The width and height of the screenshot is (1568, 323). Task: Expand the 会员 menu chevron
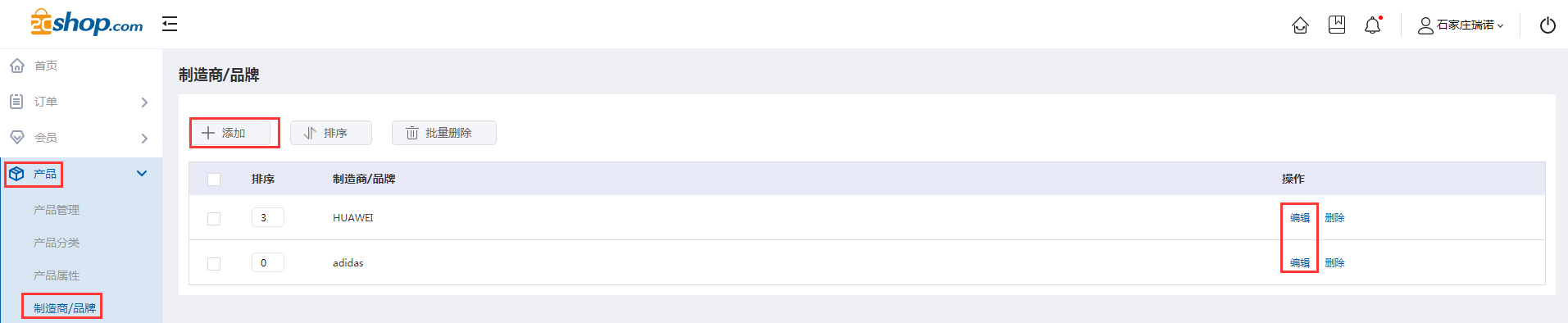(x=144, y=139)
